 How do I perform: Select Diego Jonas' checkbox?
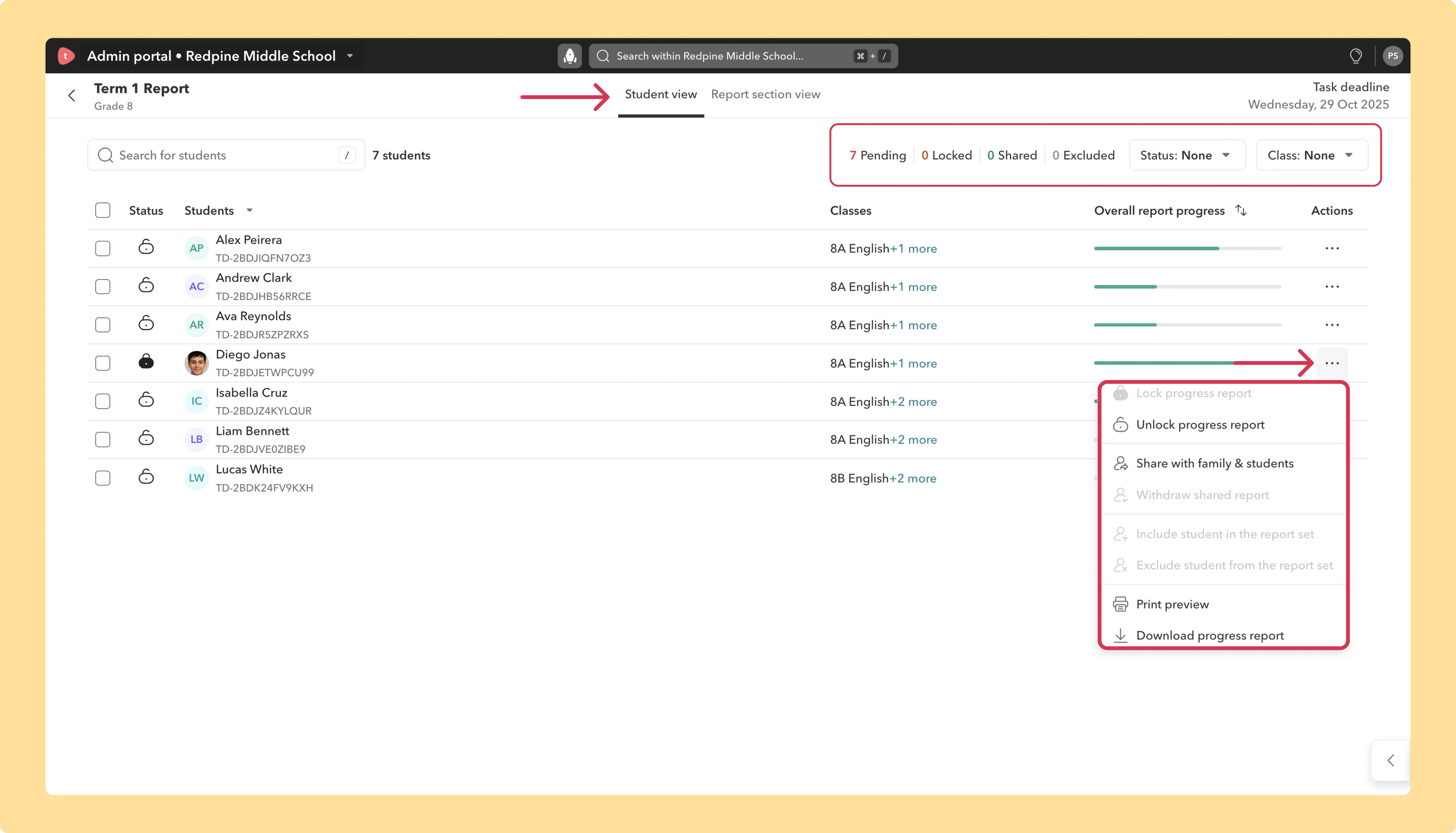103,363
